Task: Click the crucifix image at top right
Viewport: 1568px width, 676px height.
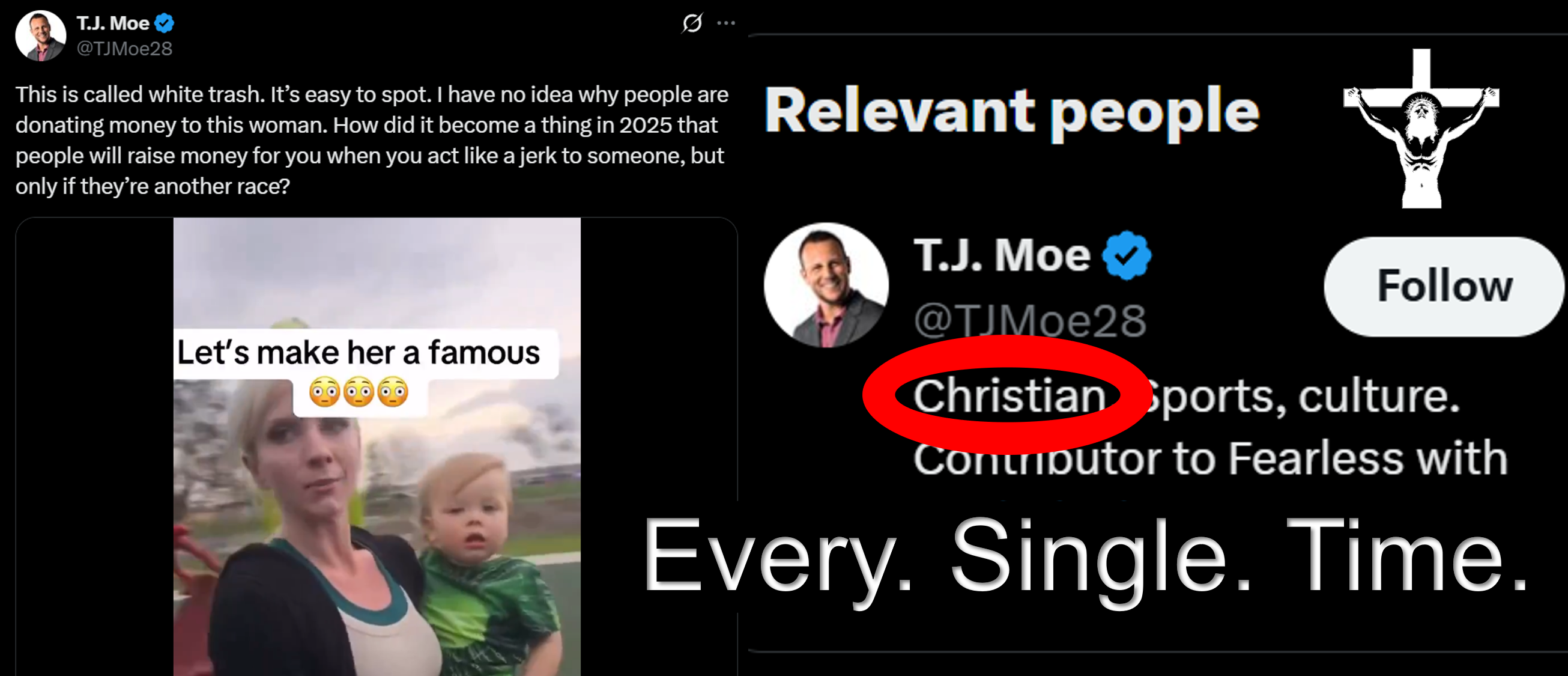Action: (x=1421, y=129)
